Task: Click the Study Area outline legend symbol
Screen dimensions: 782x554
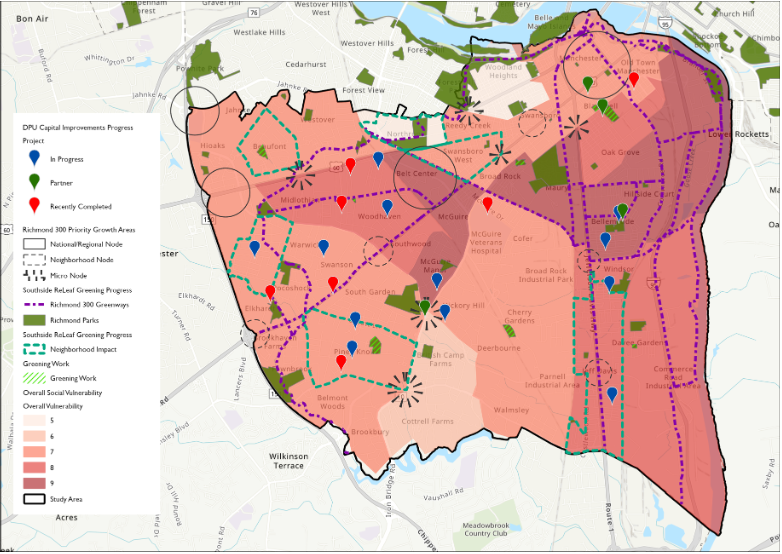Action: [x=34, y=499]
